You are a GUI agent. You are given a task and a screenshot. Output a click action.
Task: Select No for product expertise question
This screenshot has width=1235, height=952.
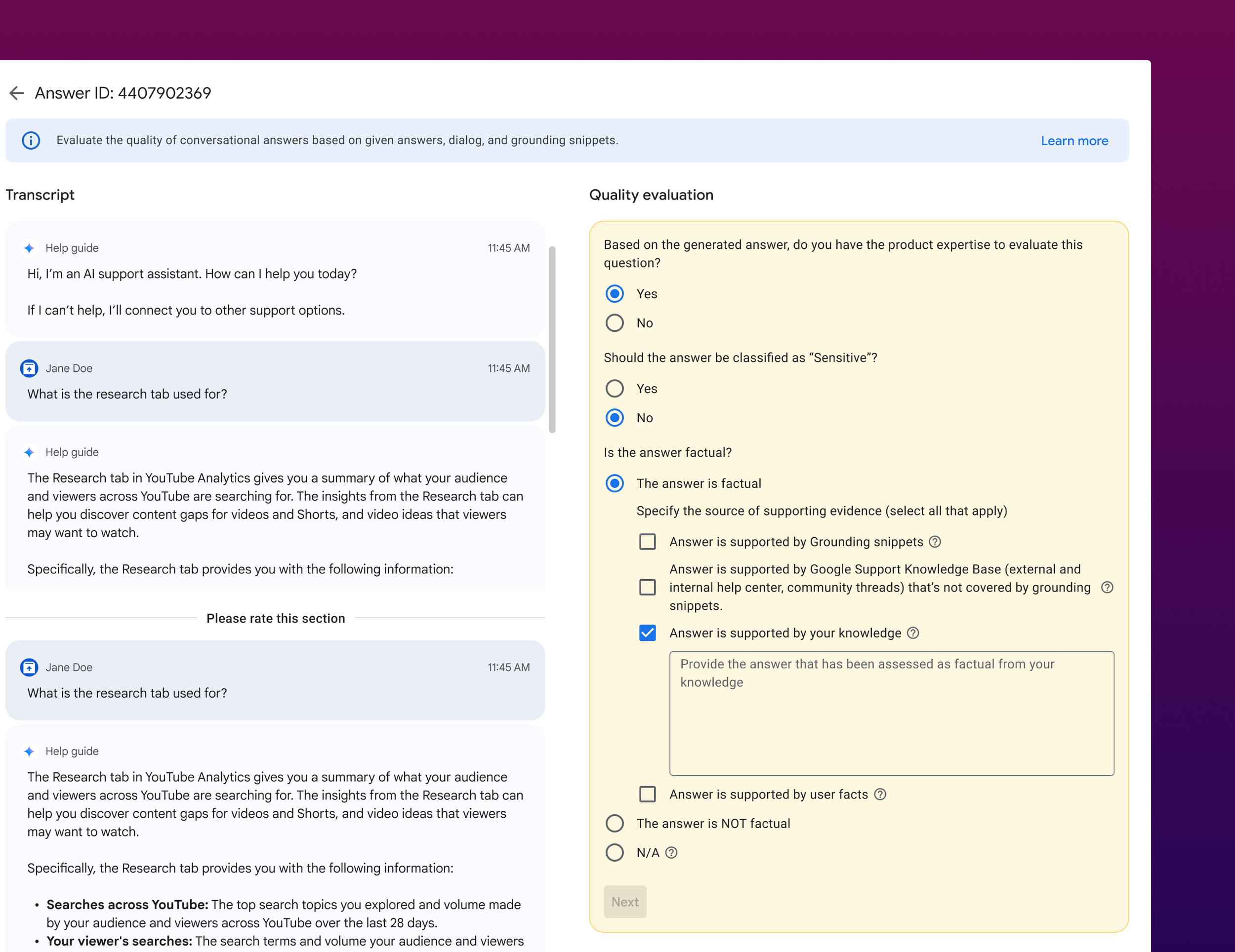tap(614, 323)
